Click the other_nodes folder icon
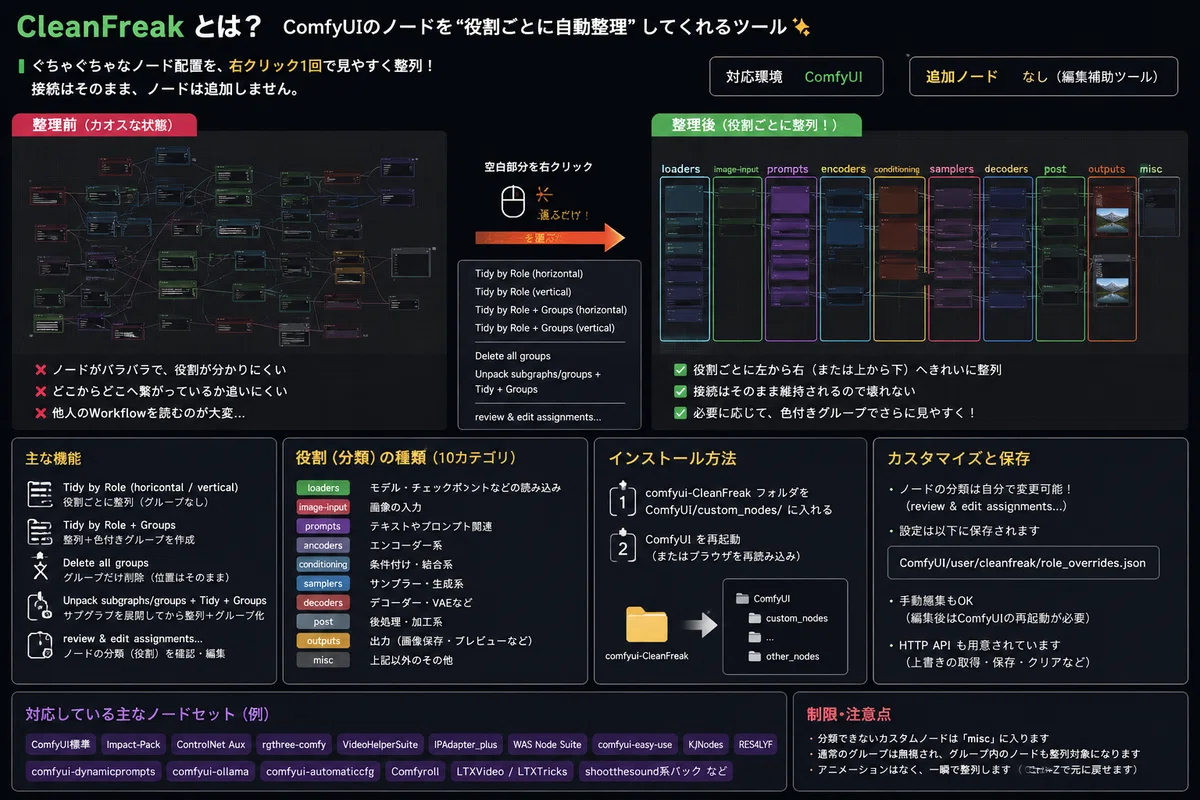The width and height of the screenshot is (1200, 800). coord(757,656)
